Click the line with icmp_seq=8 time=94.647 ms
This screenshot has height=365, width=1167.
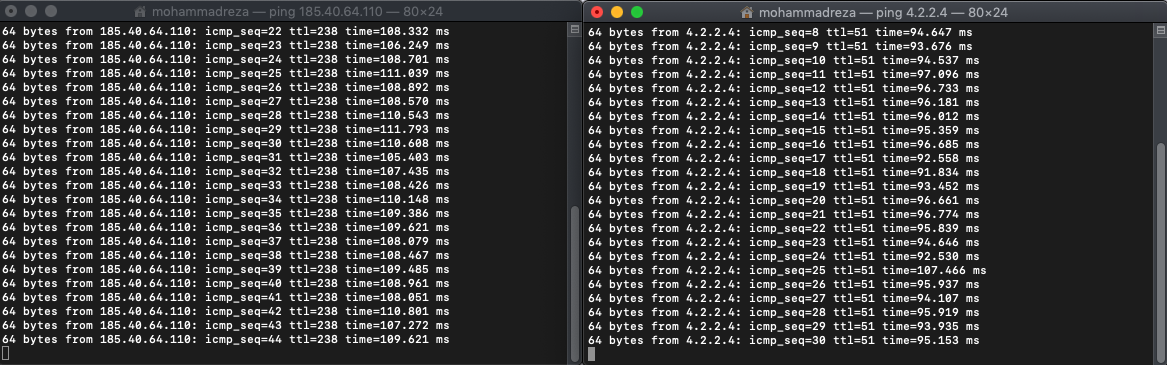780,33
